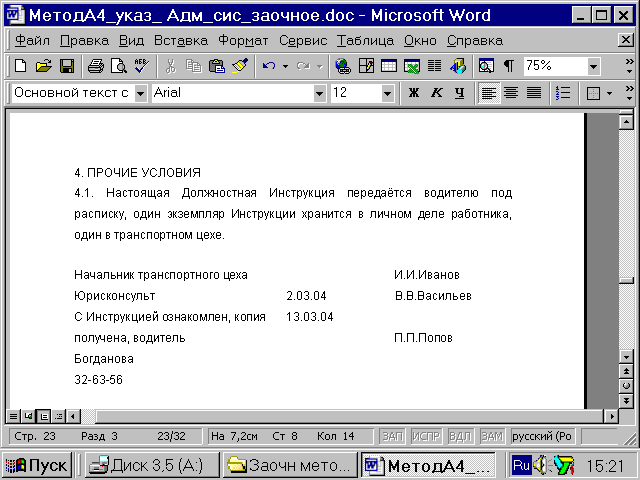Open the Вставка menu
Screen dimensions: 640x480
click(181, 40)
